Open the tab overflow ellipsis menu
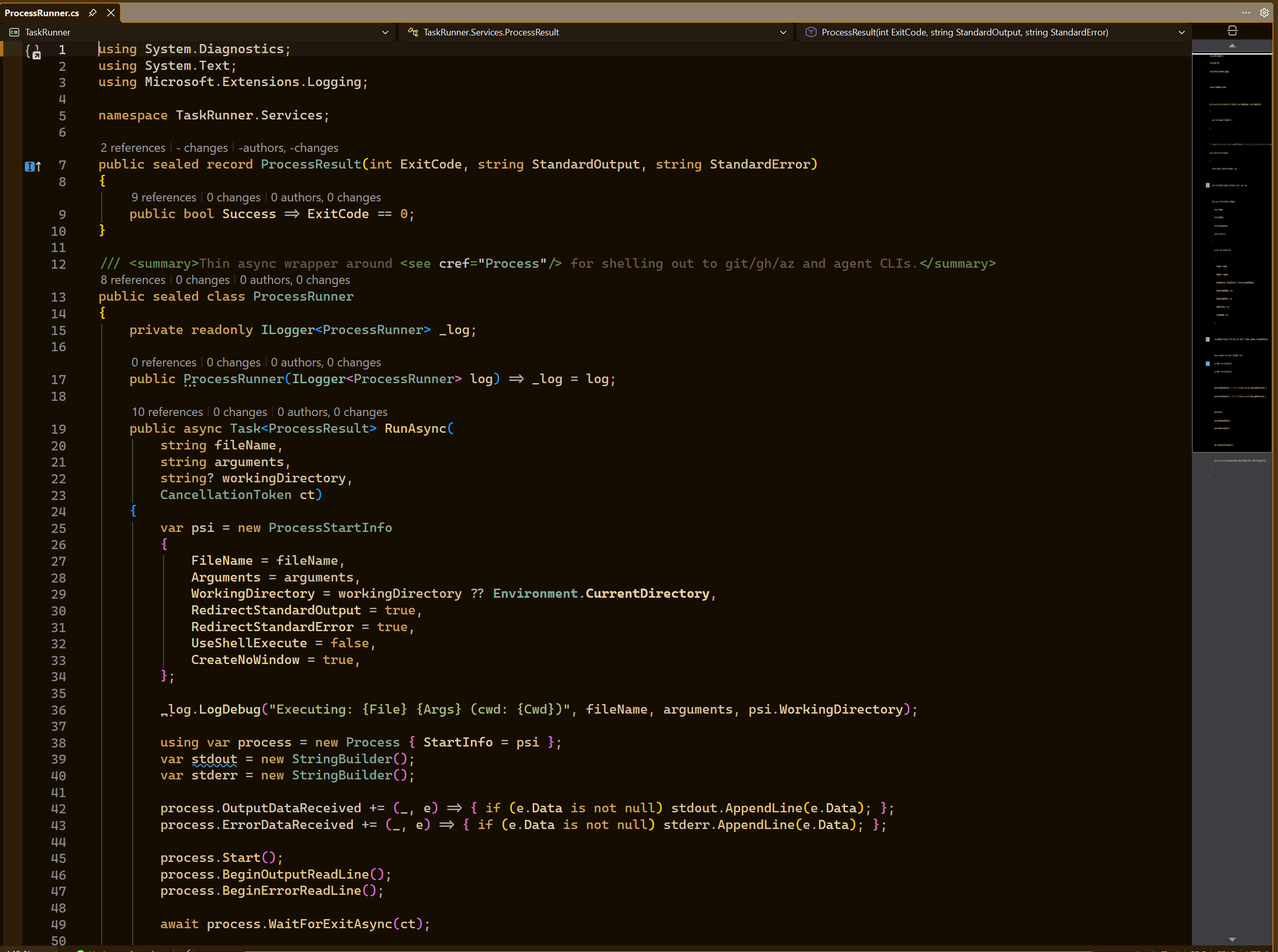 [1246, 12]
